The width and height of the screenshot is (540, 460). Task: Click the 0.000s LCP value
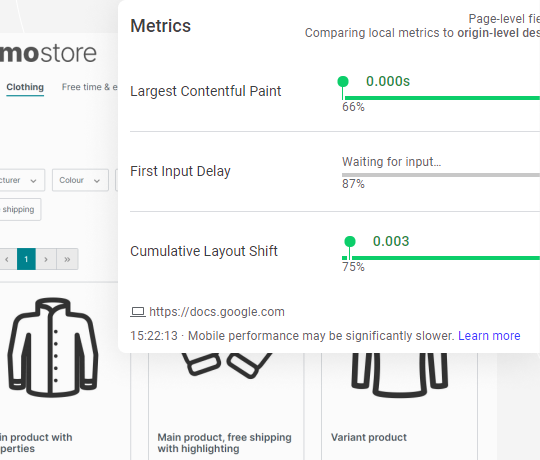pyautogui.click(x=388, y=81)
